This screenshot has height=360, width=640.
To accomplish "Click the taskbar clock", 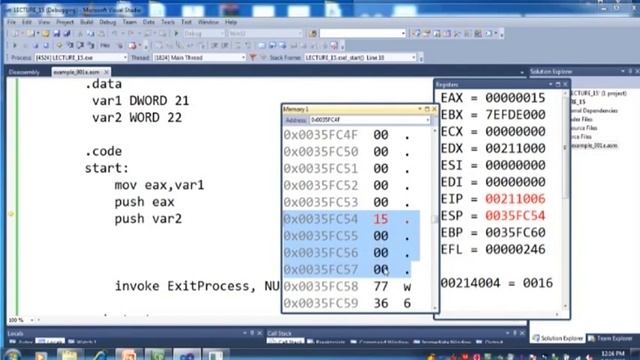I will click(612, 354).
